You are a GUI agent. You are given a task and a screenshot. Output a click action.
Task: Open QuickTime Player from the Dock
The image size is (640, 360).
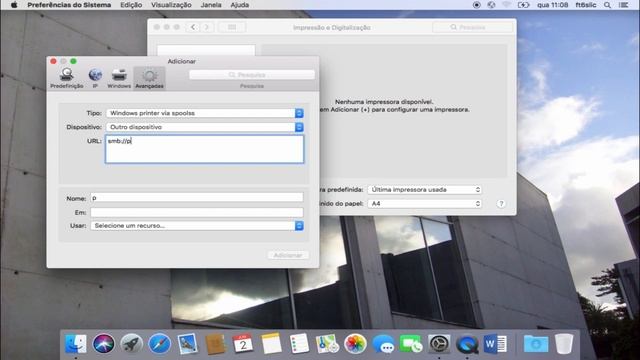point(467,344)
